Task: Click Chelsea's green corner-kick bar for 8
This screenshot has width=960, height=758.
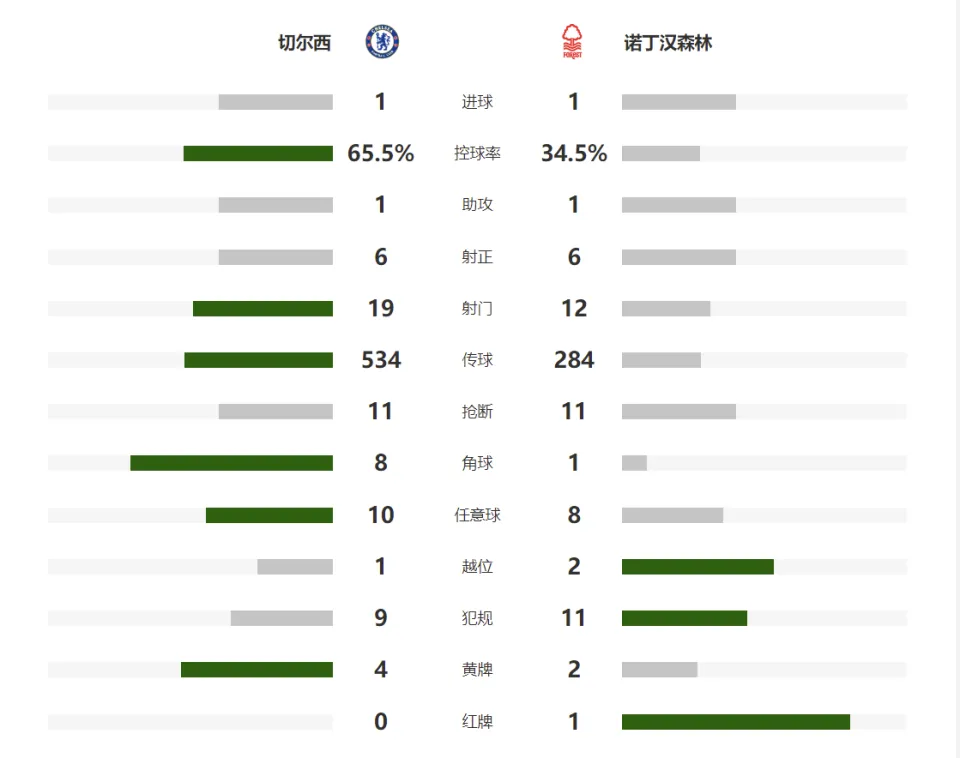Action: click(231, 463)
